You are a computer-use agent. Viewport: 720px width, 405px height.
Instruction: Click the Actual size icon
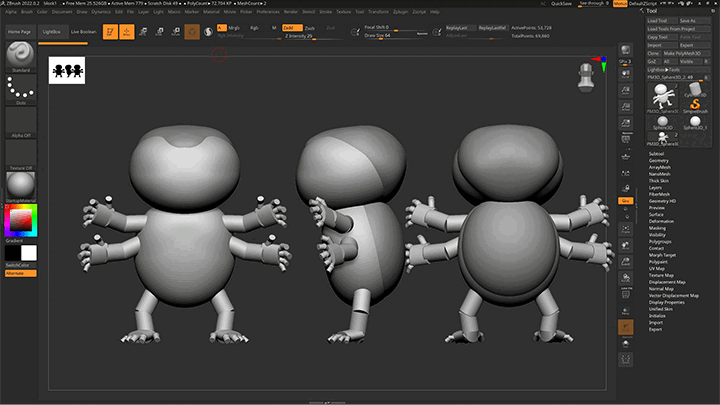point(625,107)
